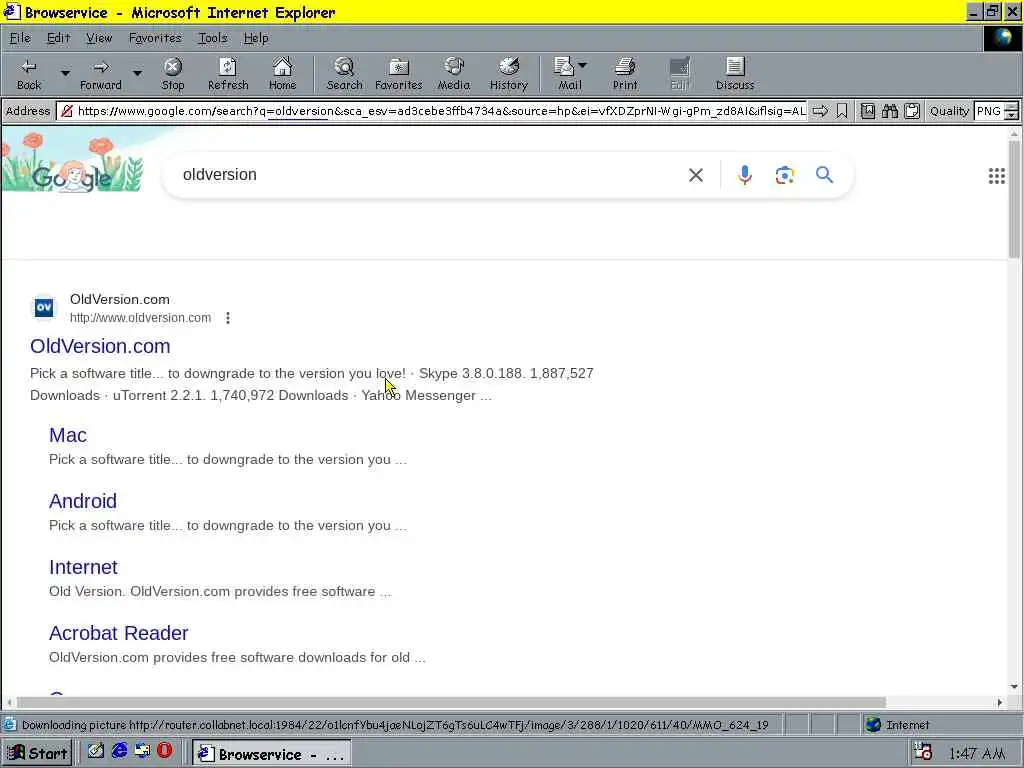This screenshot has width=1024, height=768.
Task: Click the notepad and pencil quick launch icon
Action: [x=96, y=751]
